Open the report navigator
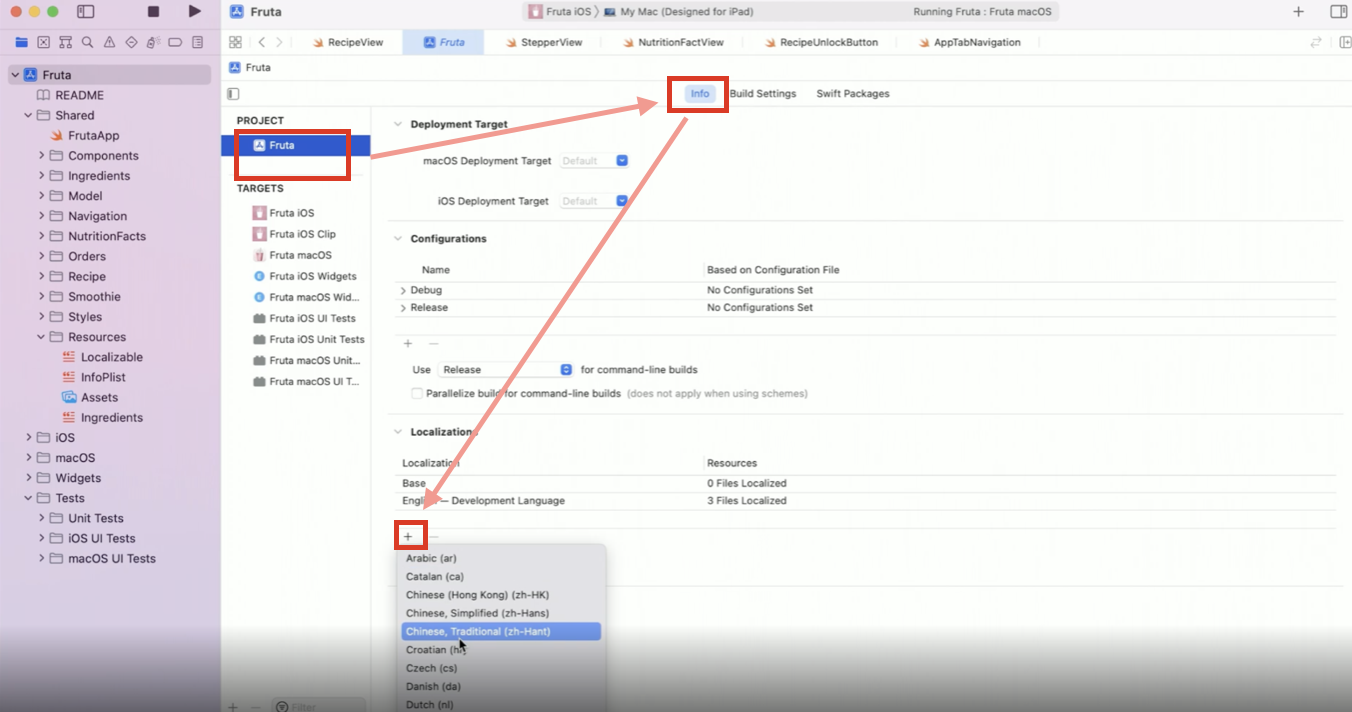This screenshot has height=712, width=1352. (x=197, y=42)
